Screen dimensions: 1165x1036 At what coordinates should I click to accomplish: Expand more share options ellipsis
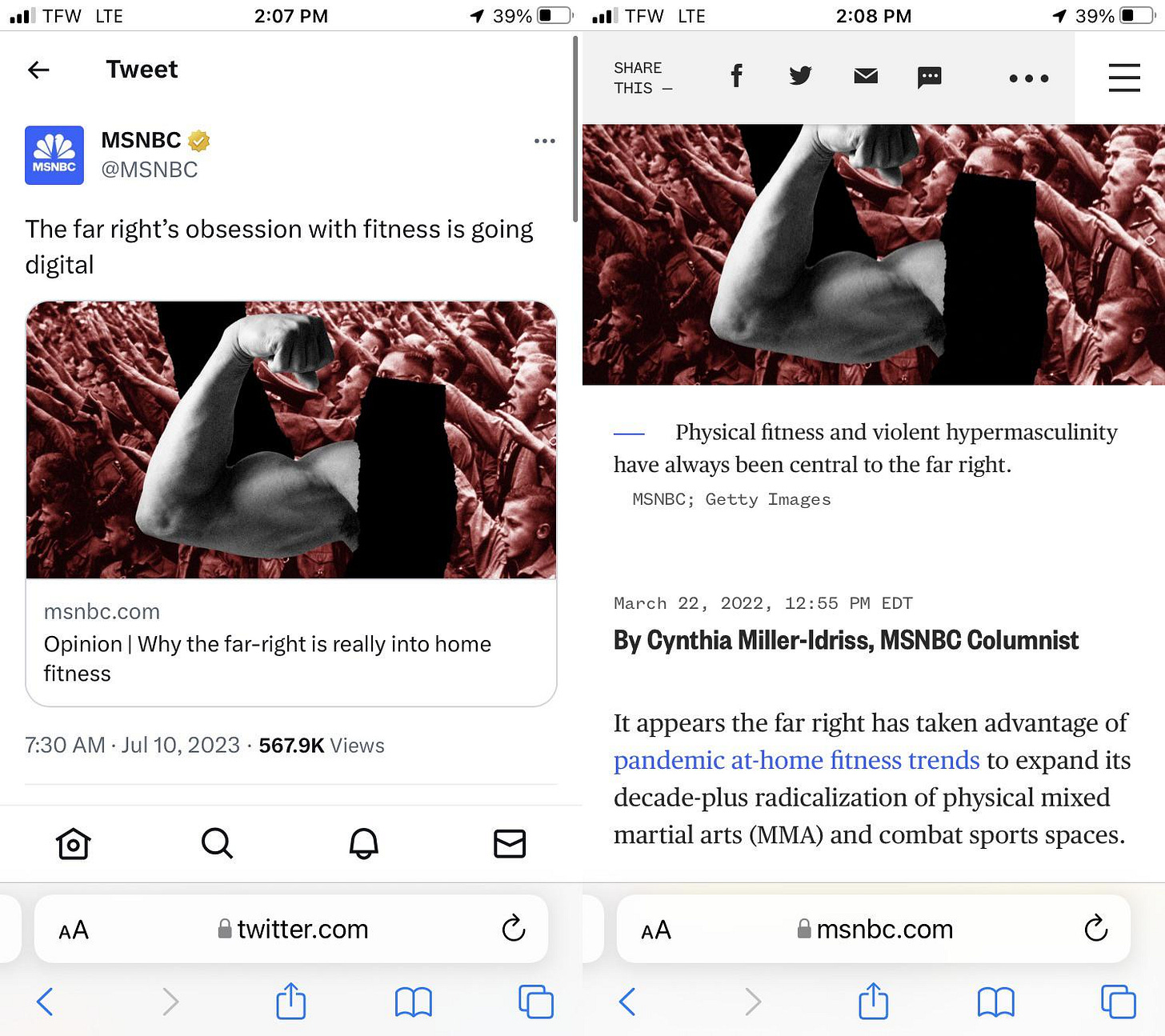point(1029,78)
